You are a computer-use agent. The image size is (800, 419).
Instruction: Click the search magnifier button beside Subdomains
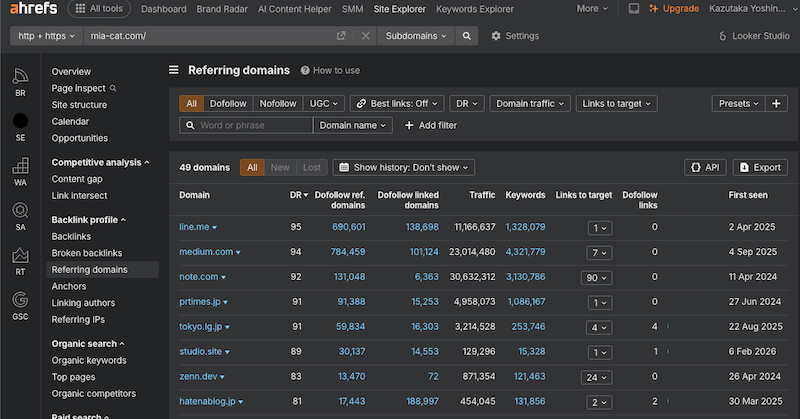466,36
